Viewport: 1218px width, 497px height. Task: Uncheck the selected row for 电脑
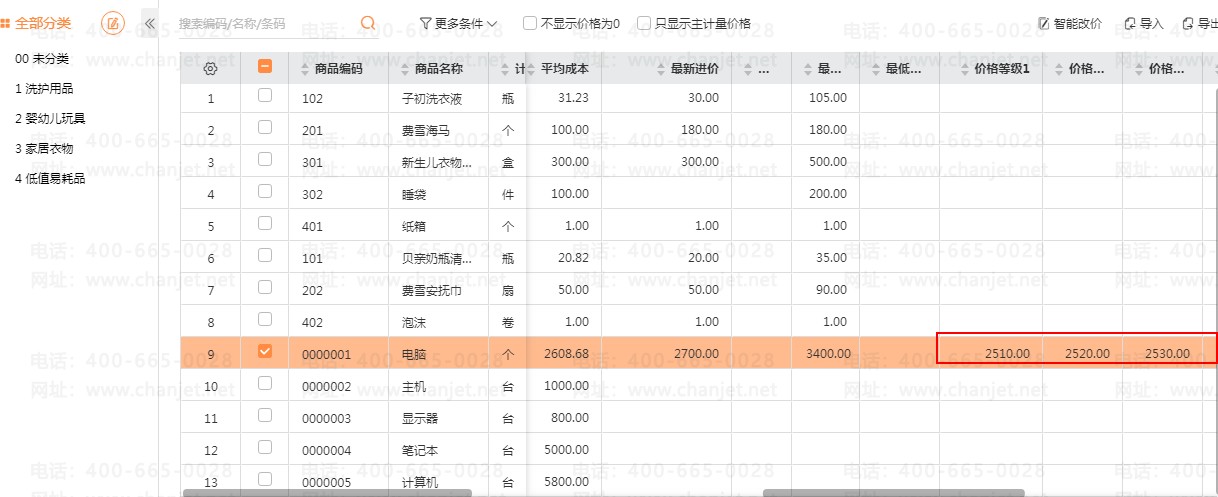[265, 352]
